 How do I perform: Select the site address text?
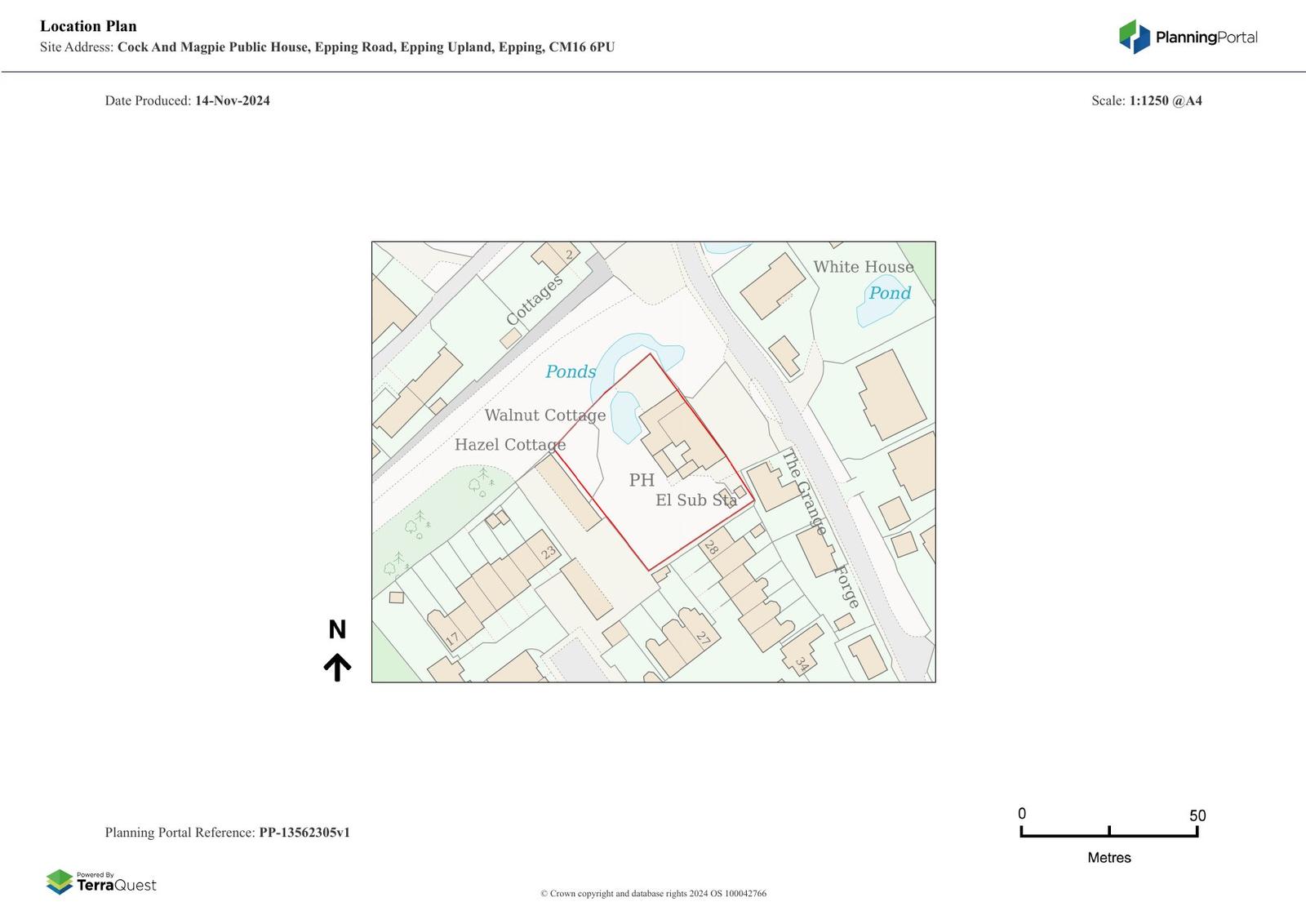click(327, 47)
